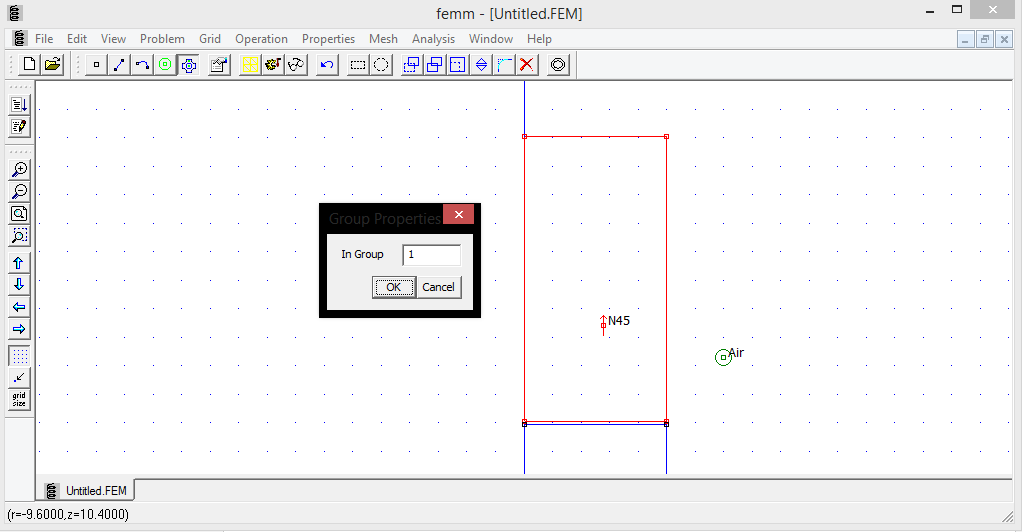Run the yellow mesh generator
The width and height of the screenshot is (1022, 532).
pos(250,65)
